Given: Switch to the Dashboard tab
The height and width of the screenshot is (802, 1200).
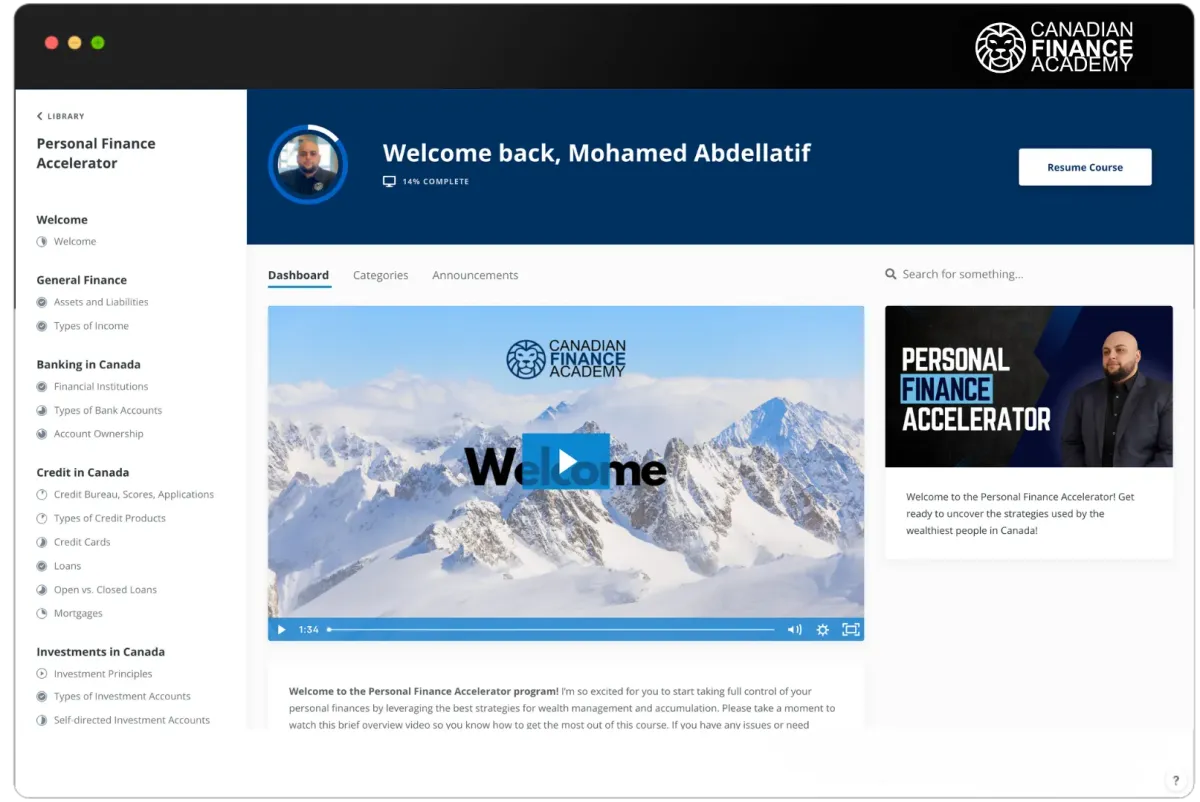Looking at the screenshot, I should [298, 275].
